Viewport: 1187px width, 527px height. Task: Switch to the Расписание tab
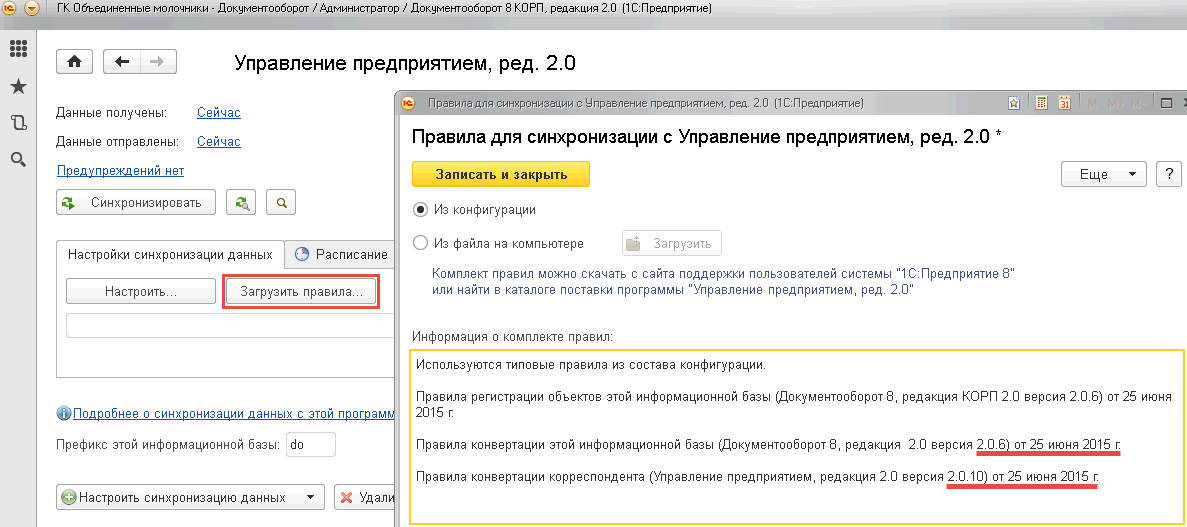[341, 254]
